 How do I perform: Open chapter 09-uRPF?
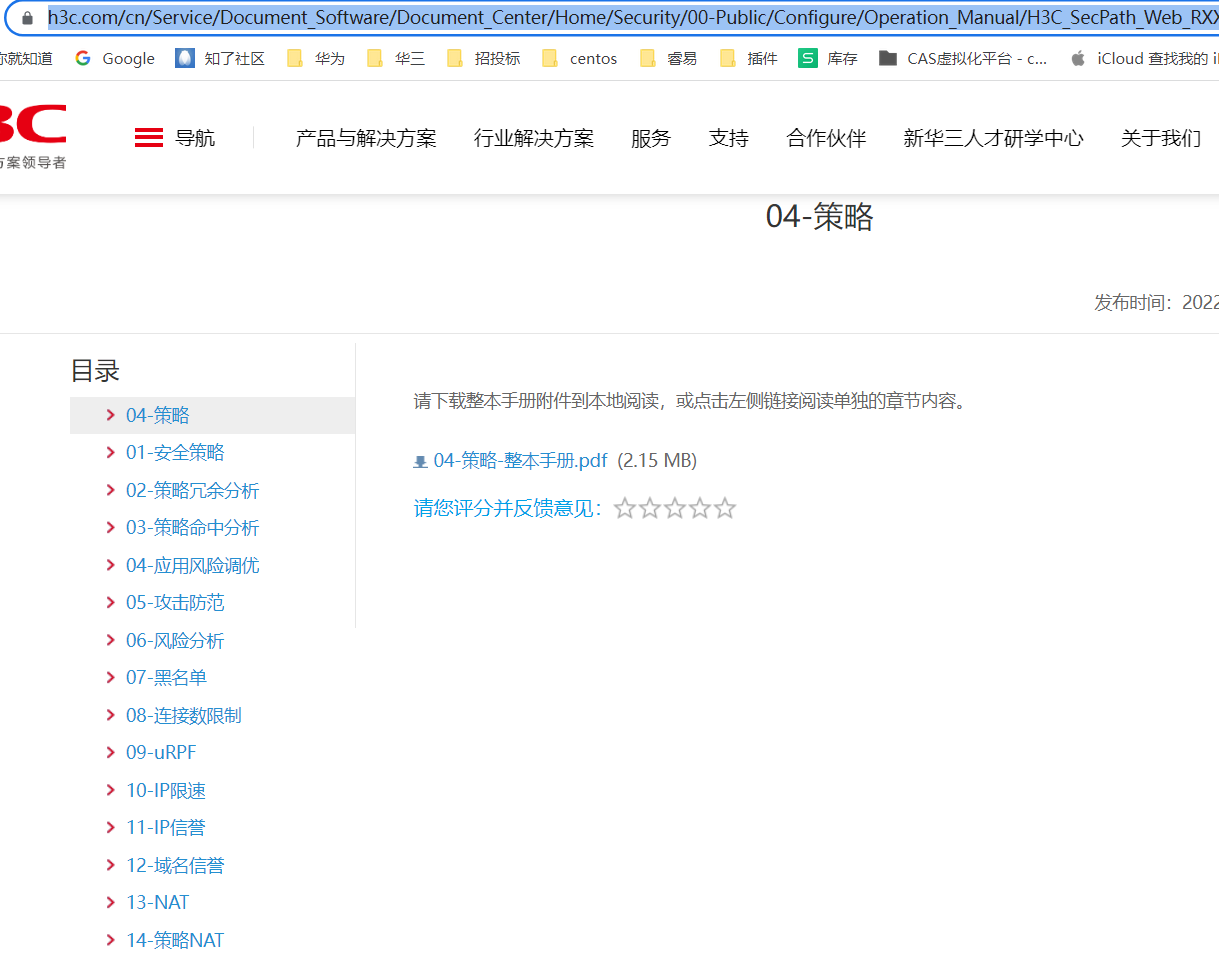[161, 752]
